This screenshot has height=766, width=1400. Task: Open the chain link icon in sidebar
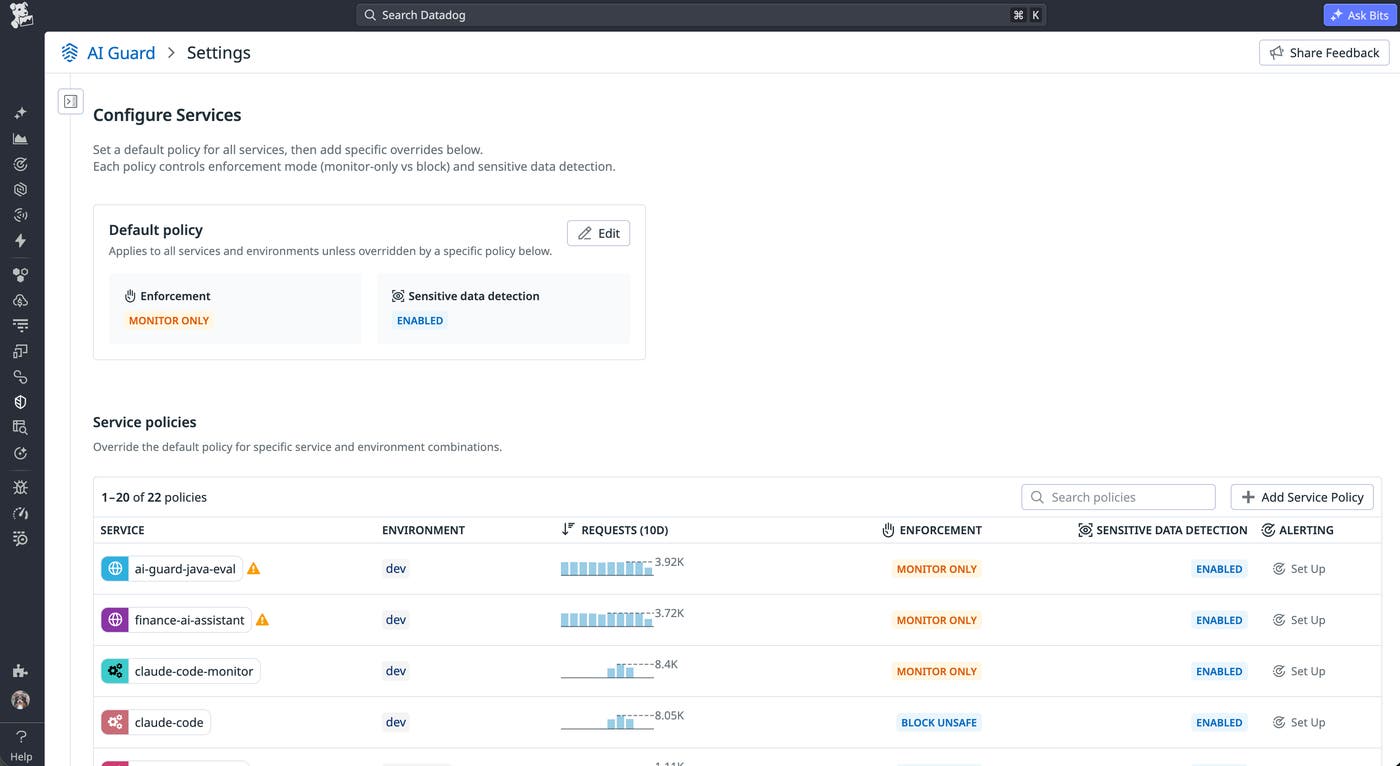(x=20, y=377)
